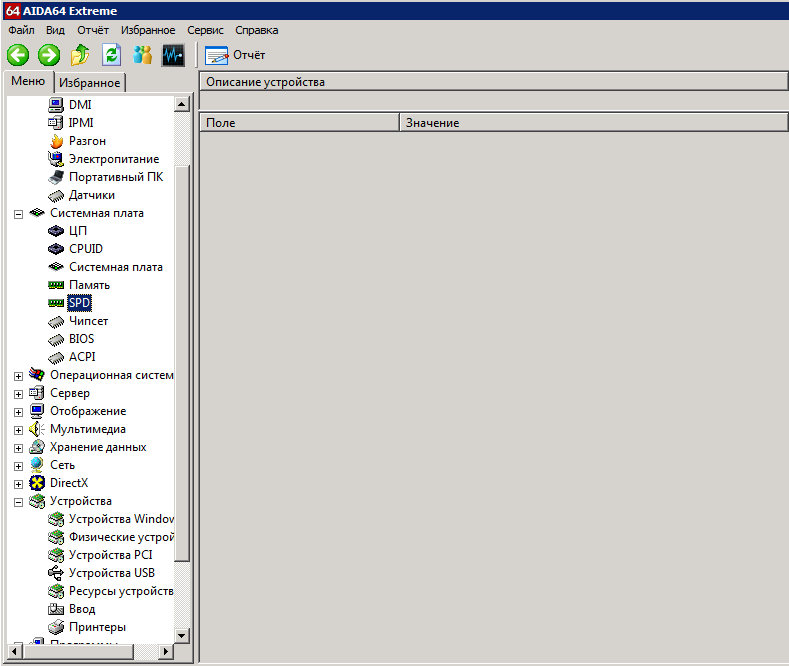Open the Справка menu
Viewport: 789px width, 666px height.
(x=257, y=30)
